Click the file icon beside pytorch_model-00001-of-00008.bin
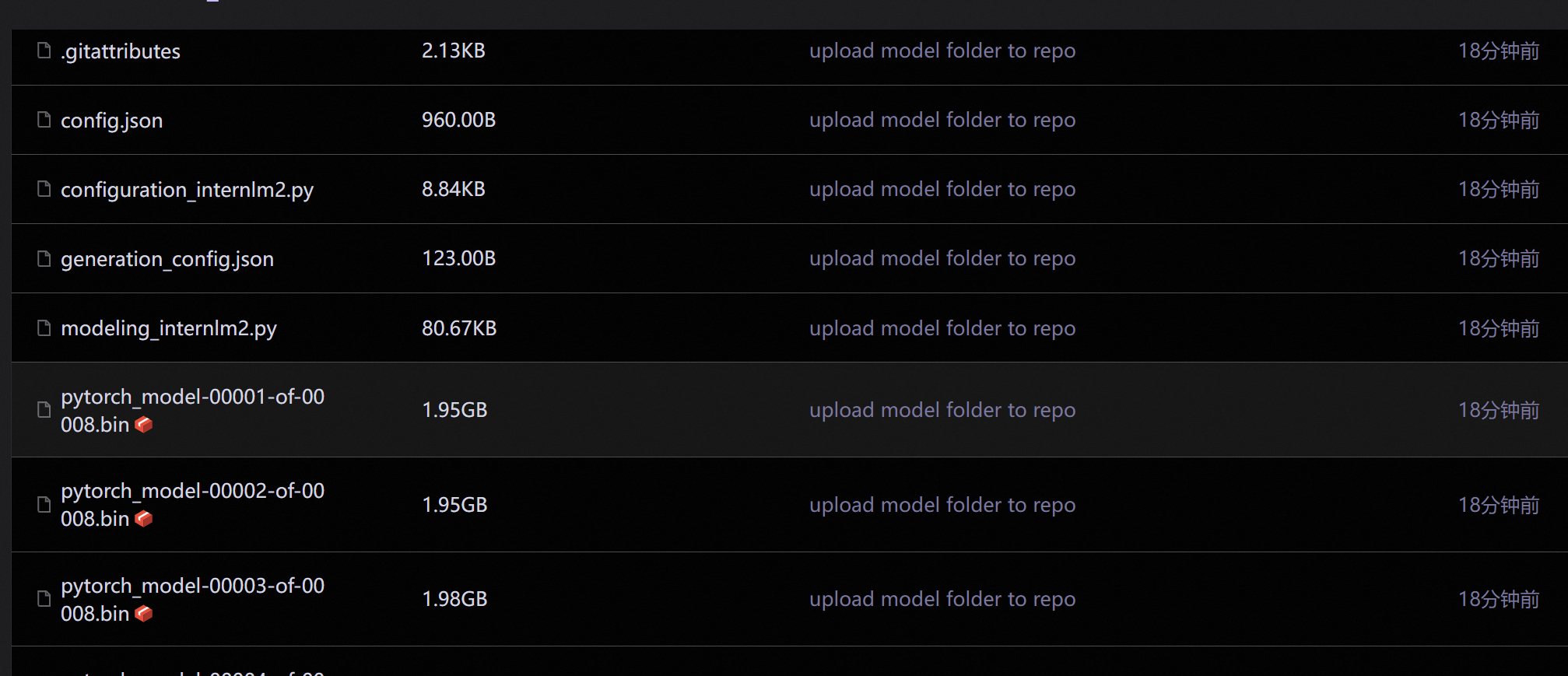 (44, 410)
